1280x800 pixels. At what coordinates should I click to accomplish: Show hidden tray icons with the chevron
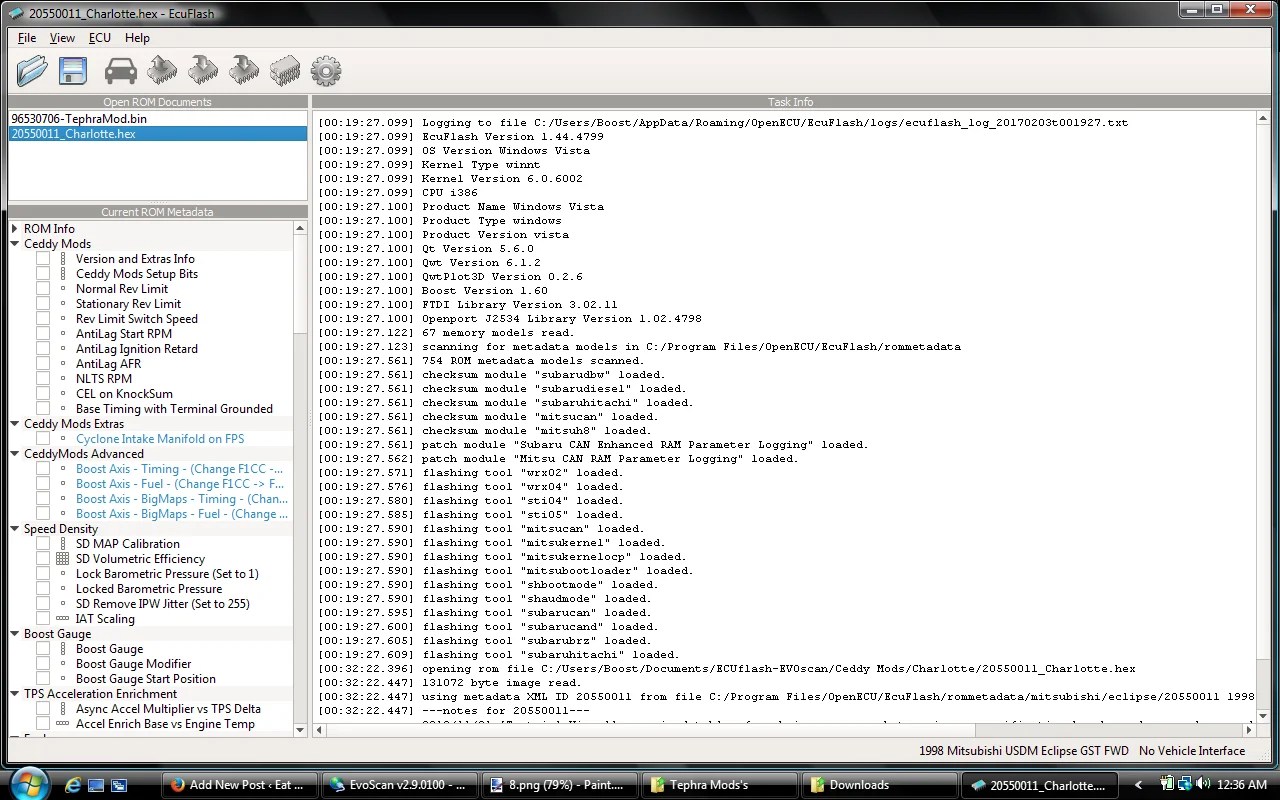click(x=1138, y=785)
